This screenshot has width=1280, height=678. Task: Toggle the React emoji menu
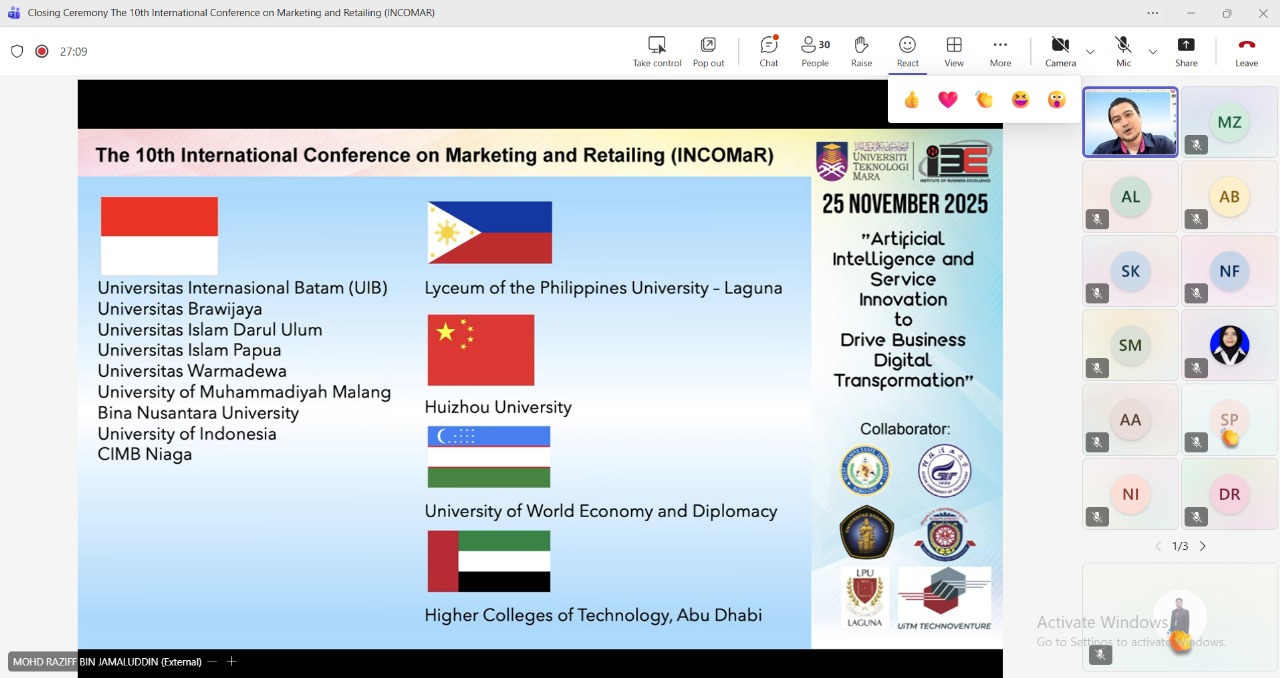tap(907, 51)
